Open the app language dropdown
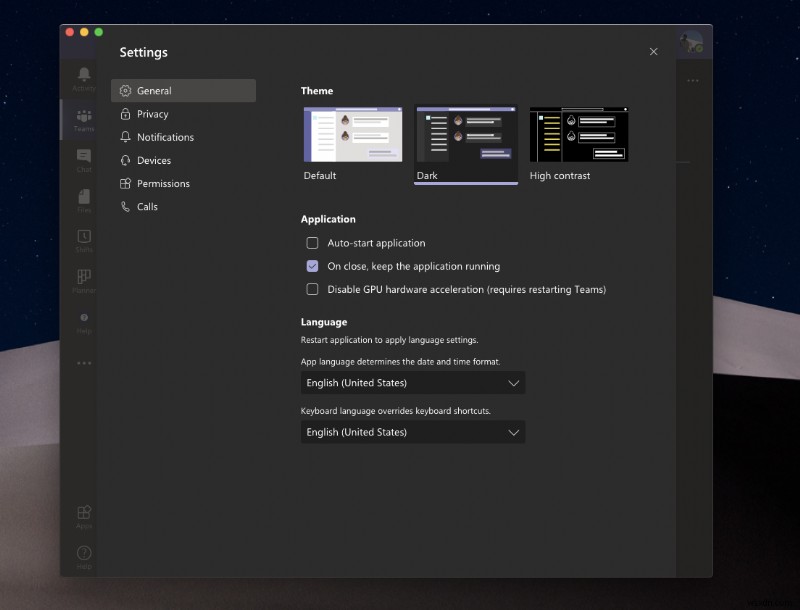 pyautogui.click(x=413, y=382)
